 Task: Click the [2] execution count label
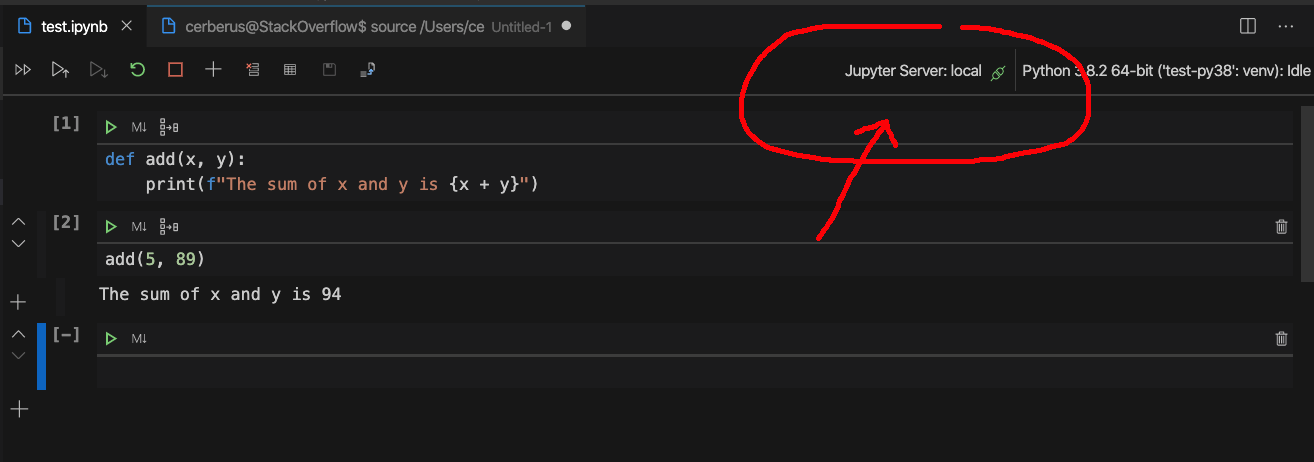(x=66, y=222)
